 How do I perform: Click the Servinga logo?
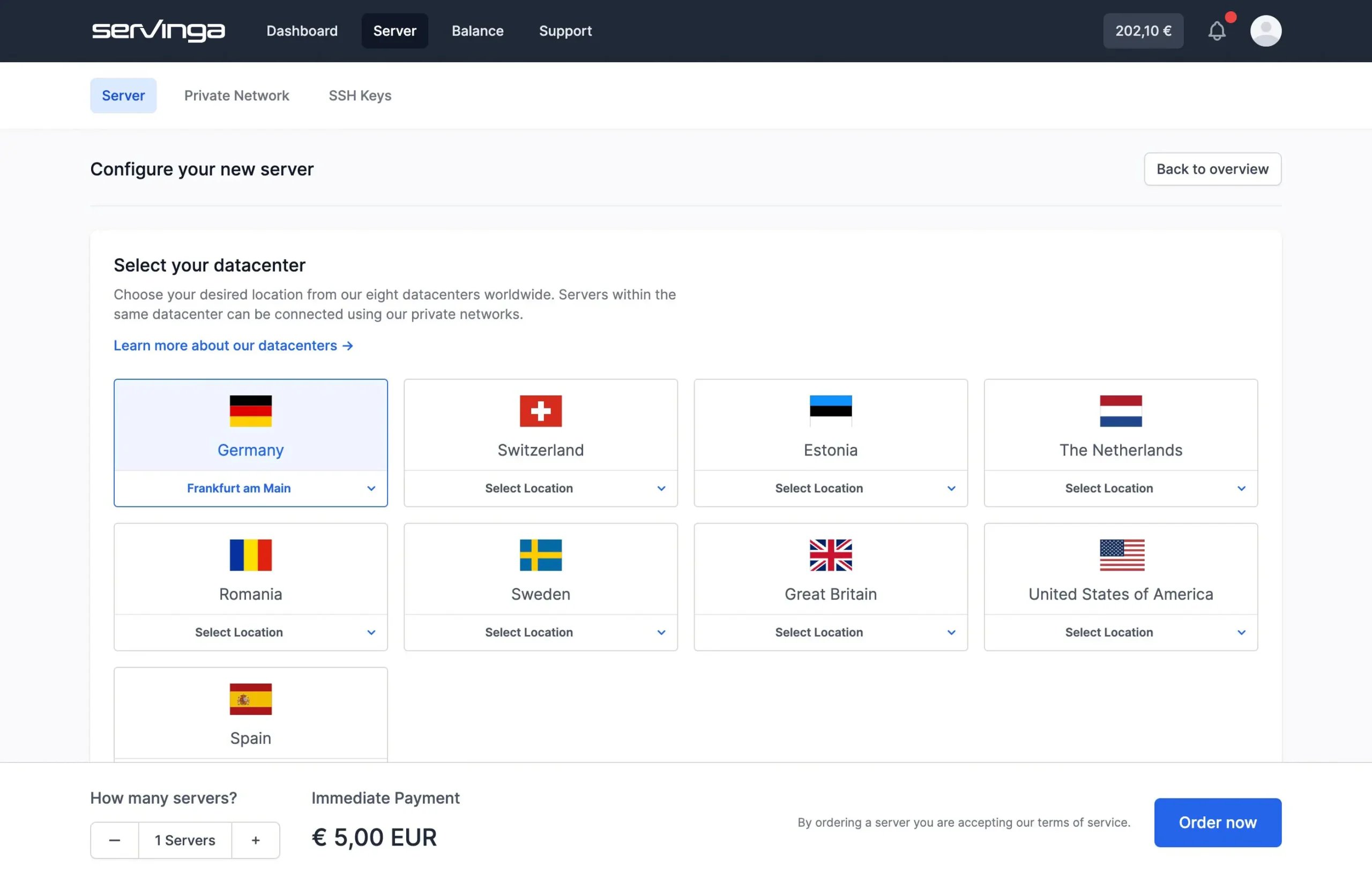point(159,31)
